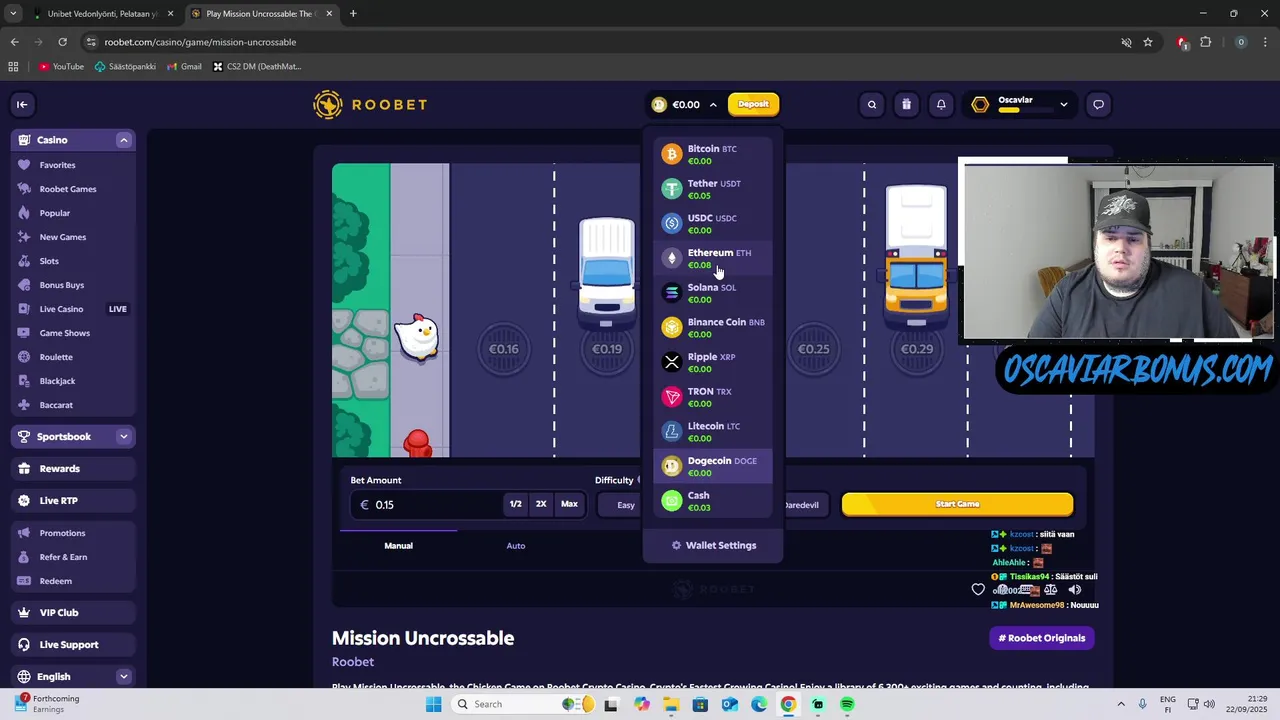Select Dogecoin DOGE wallet

click(713, 466)
